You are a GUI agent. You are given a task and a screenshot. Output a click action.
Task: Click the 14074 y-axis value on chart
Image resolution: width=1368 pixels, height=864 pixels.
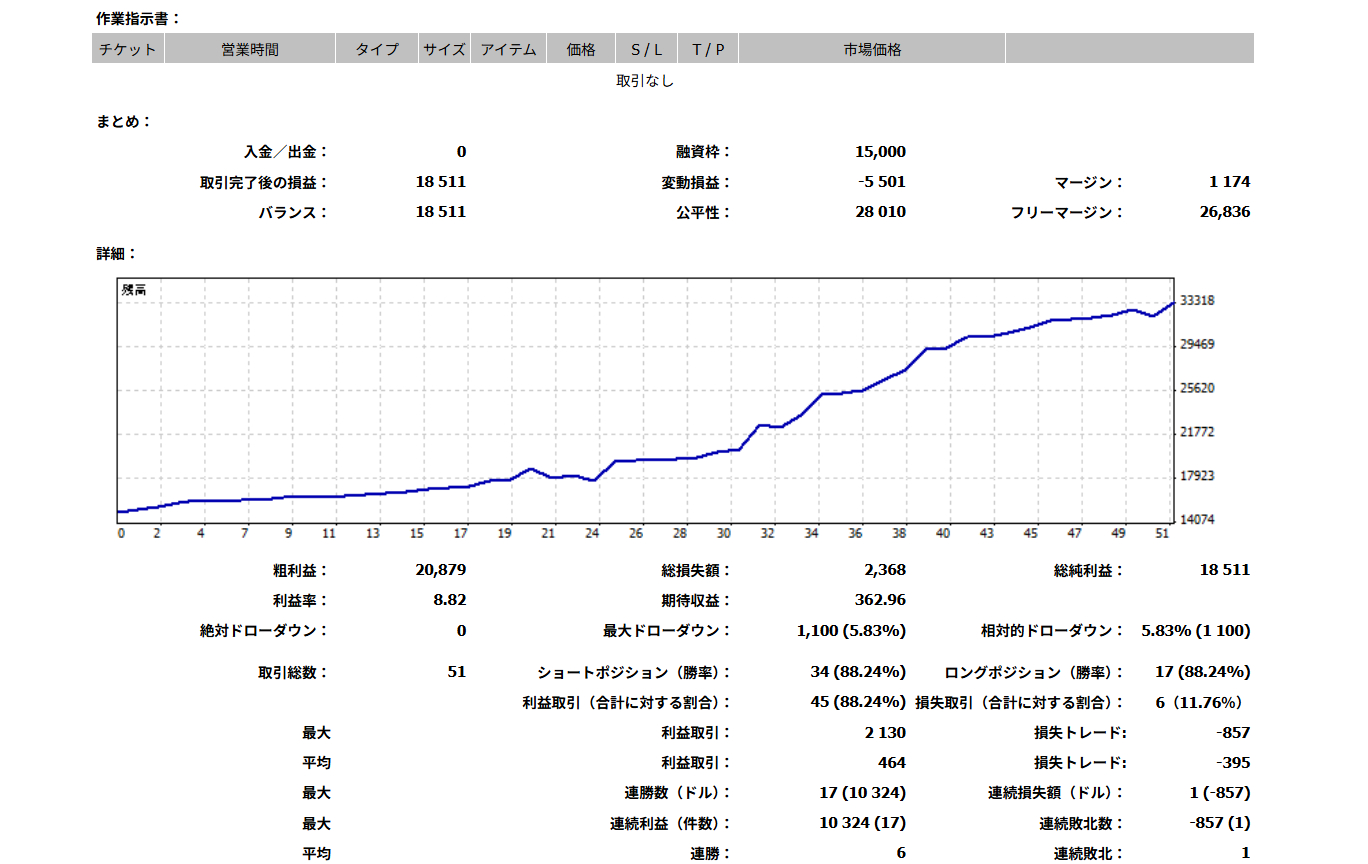(x=1197, y=520)
